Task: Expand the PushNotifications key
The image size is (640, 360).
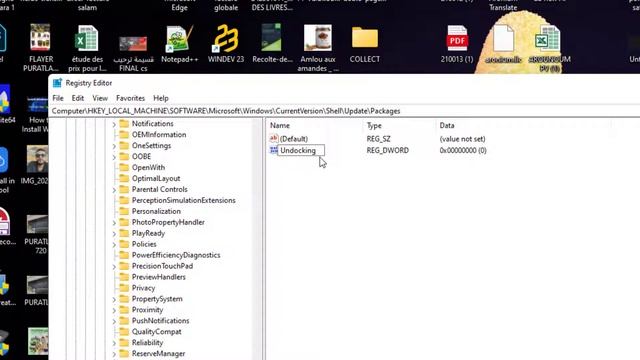Action: [114, 321]
